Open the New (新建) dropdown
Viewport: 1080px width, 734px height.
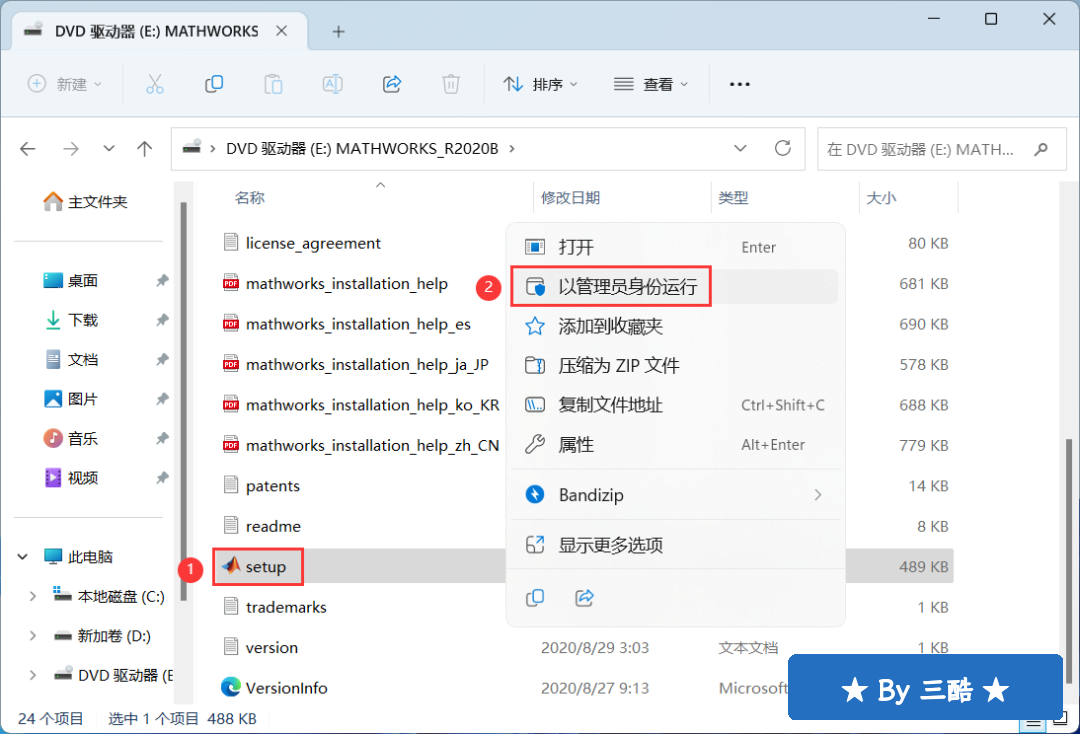(x=65, y=84)
